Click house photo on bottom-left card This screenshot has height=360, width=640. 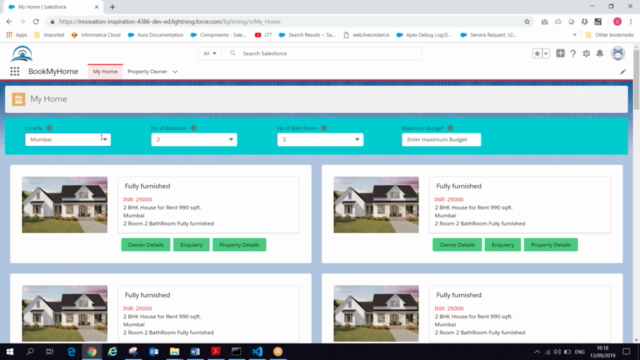[64, 313]
